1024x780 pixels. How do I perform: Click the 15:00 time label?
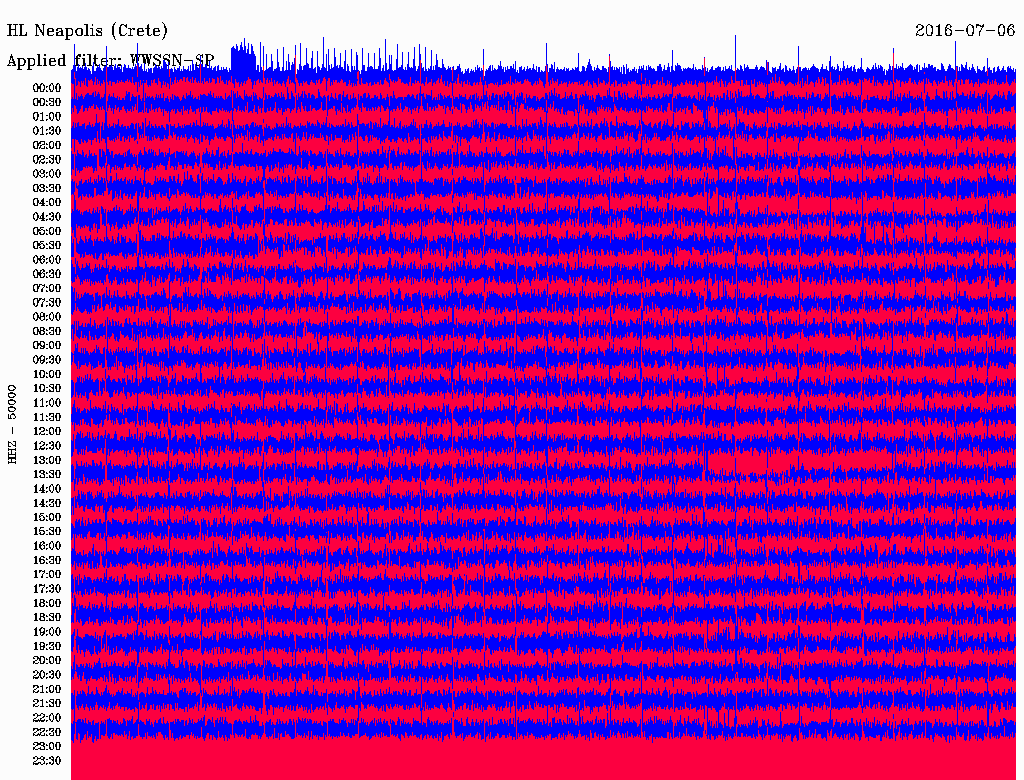tap(47, 517)
